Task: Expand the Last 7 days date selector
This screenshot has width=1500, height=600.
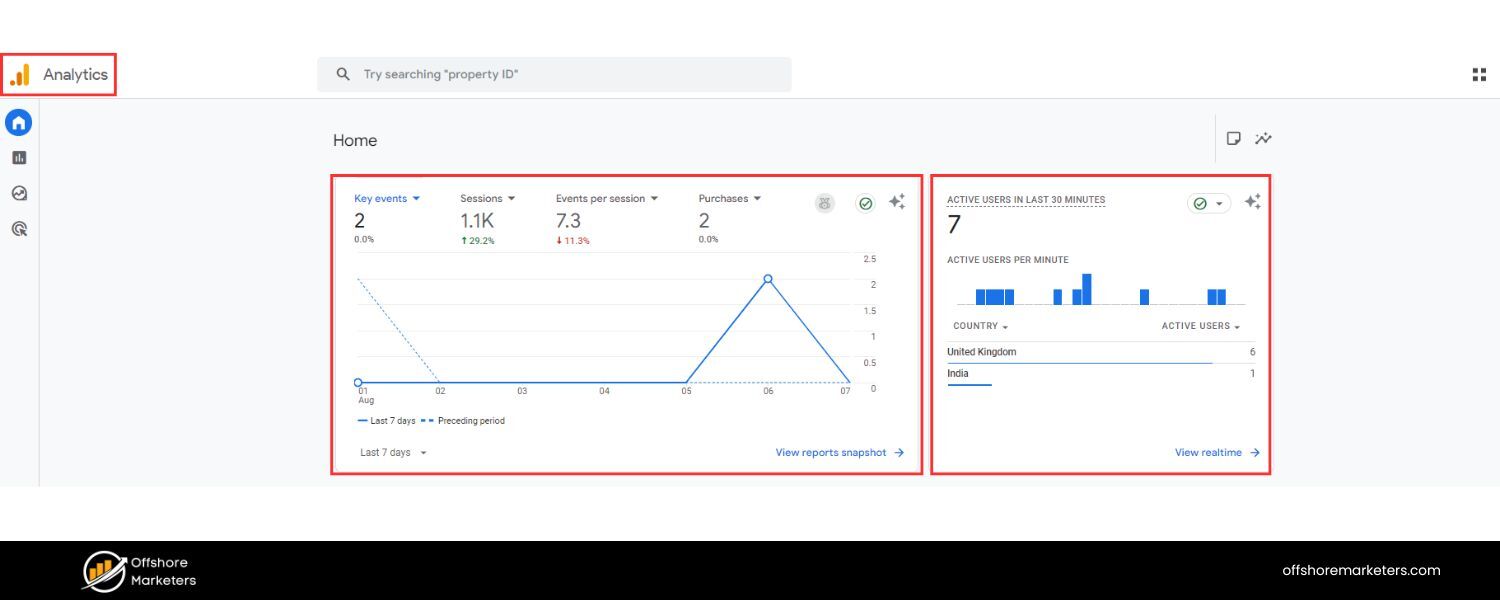Action: 392,452
